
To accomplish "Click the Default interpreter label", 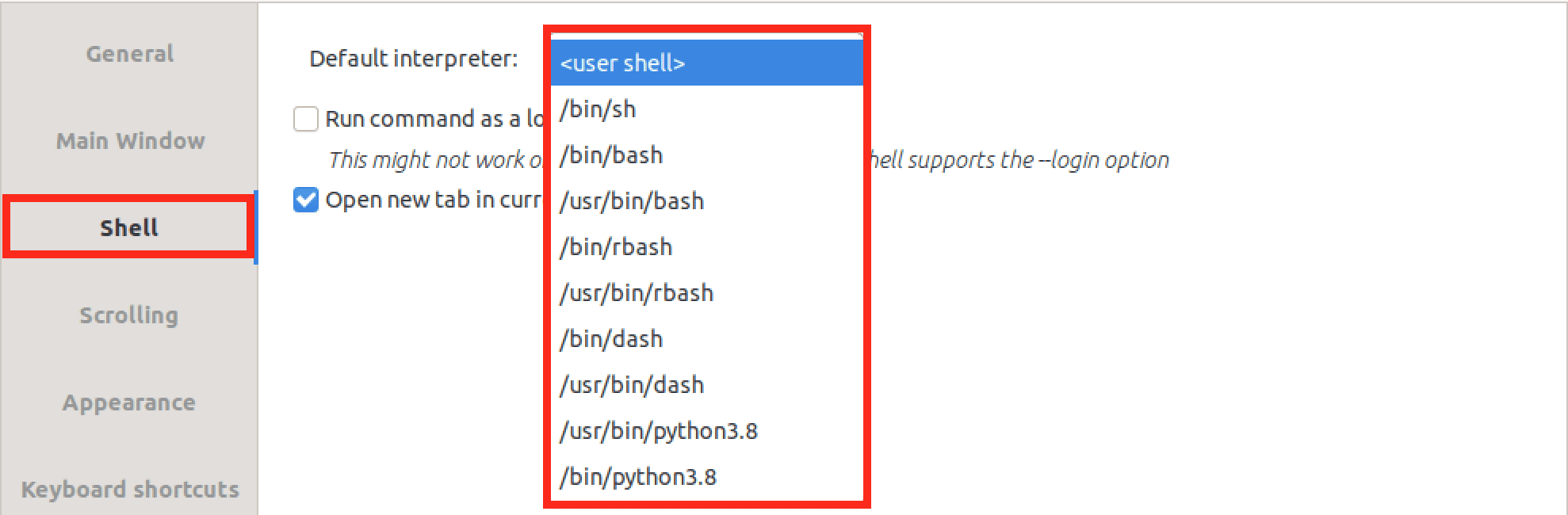I will click(413, 59).
